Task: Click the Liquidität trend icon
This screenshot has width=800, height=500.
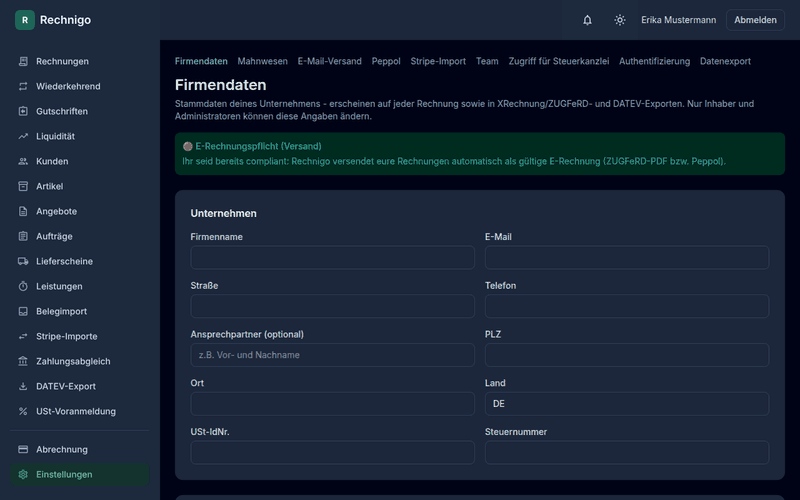Action: tap(23, 136)
